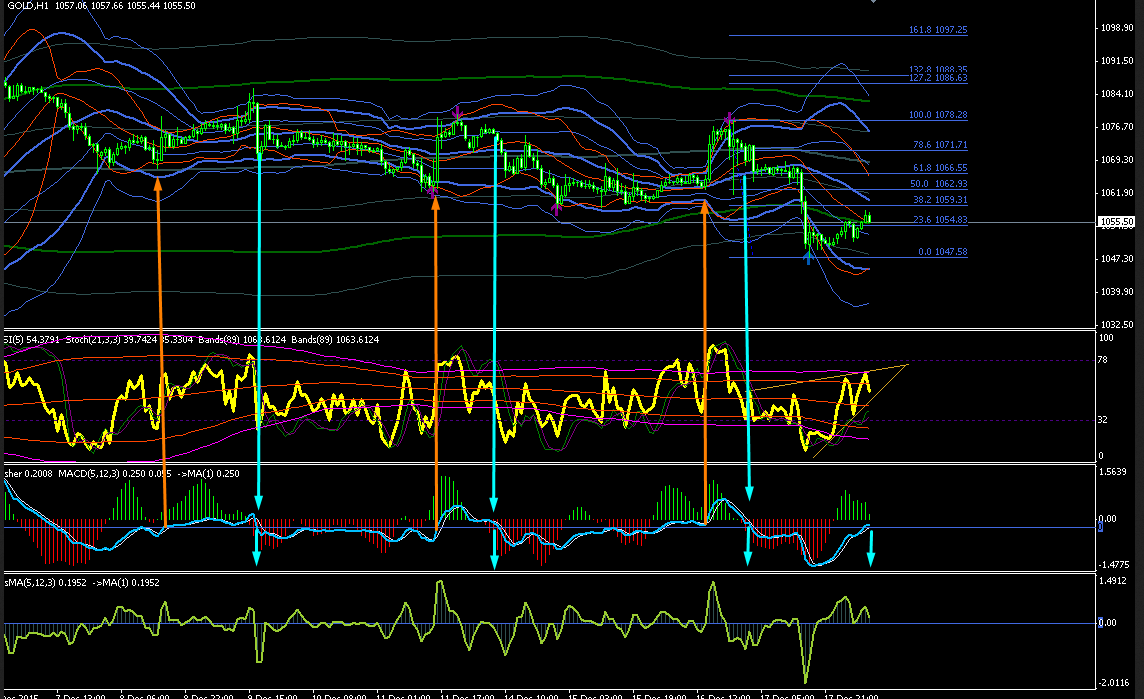The height and width of the screenshot is (699, 1144).
Task: Click the 1047.30 price axis value
Action: (1117, 258)
